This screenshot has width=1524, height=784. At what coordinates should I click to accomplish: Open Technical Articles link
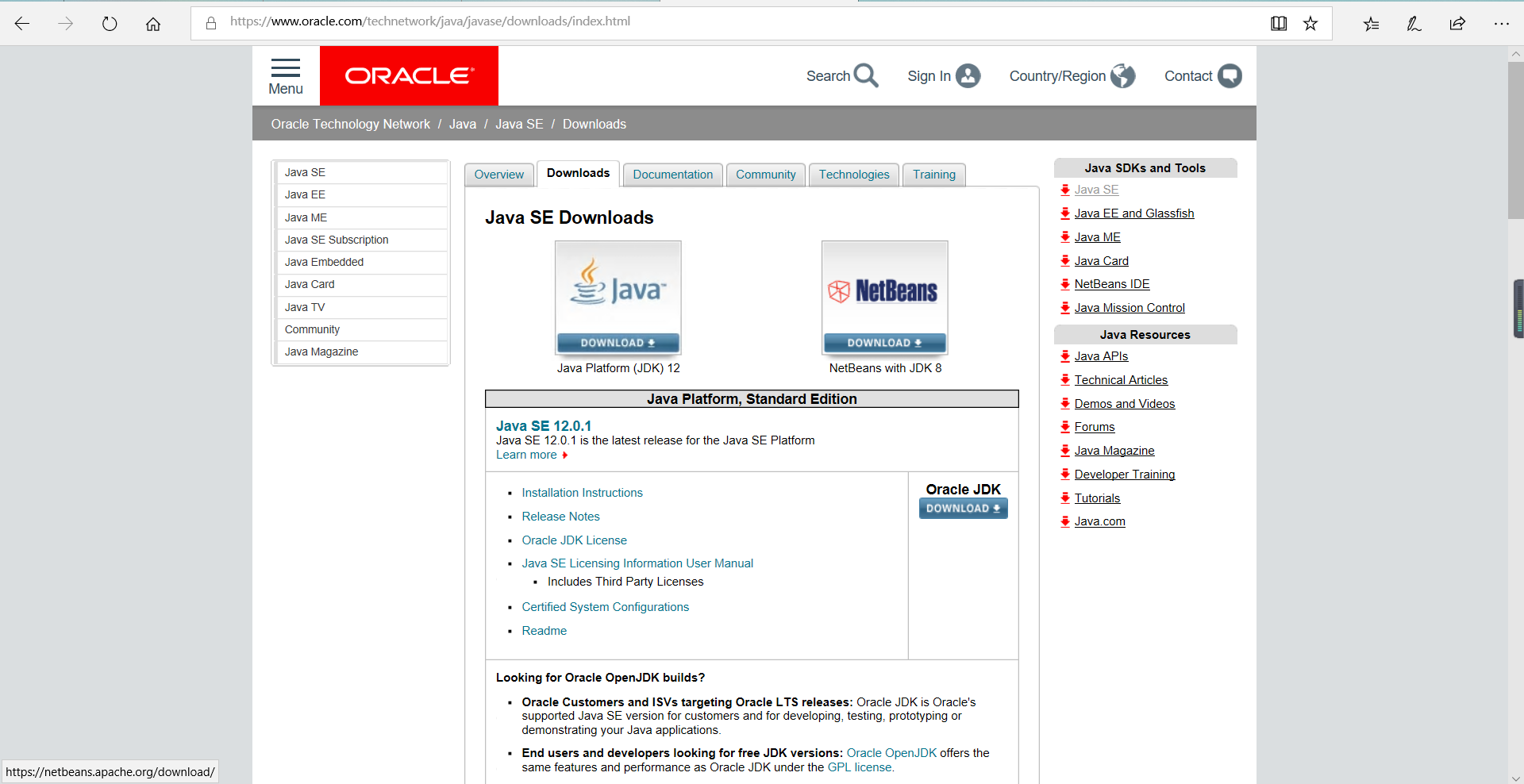click(1121, 380)
